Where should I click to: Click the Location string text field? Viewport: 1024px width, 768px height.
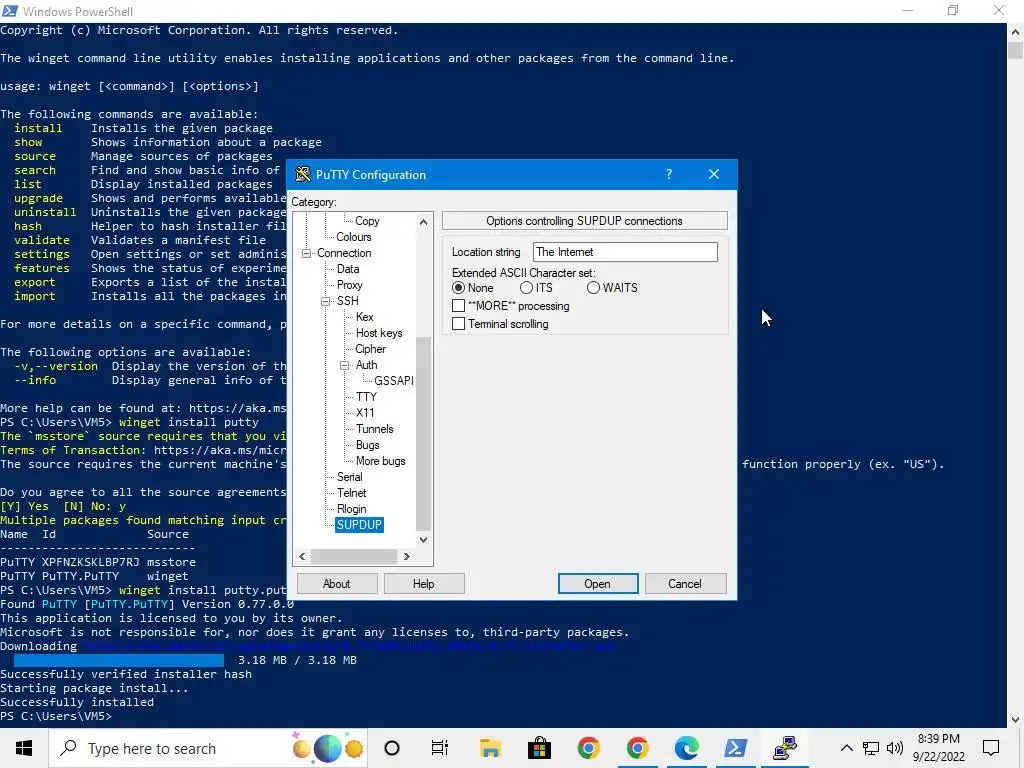click(625, 252)
